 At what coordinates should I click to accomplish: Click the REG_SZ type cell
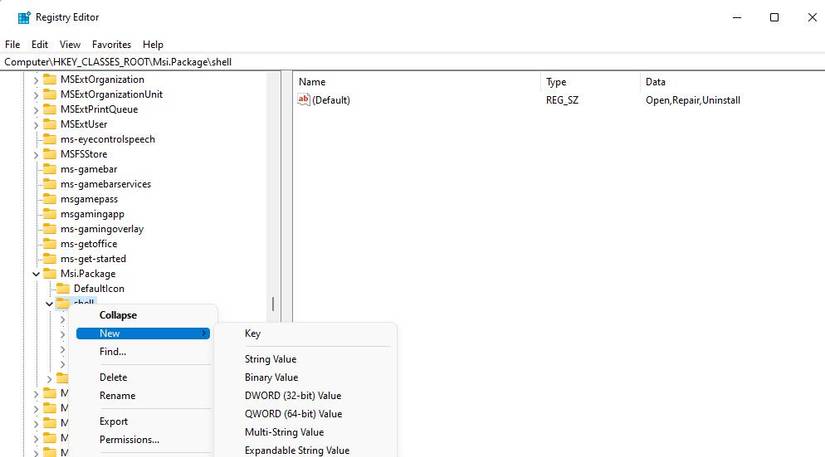tap(562, 100)
